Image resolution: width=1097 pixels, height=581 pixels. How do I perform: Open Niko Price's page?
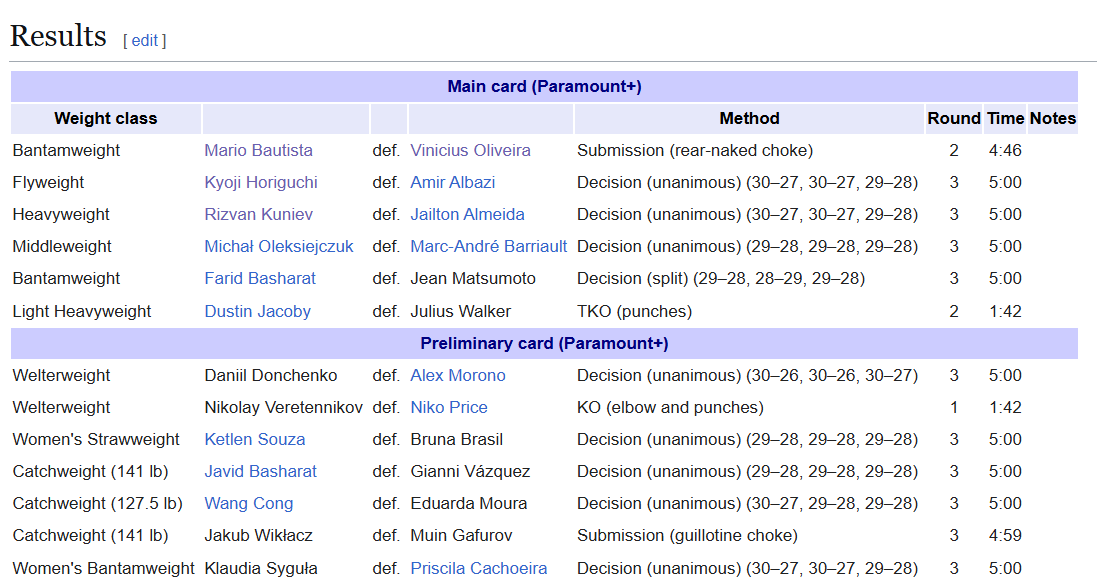[x=449, y=407]
